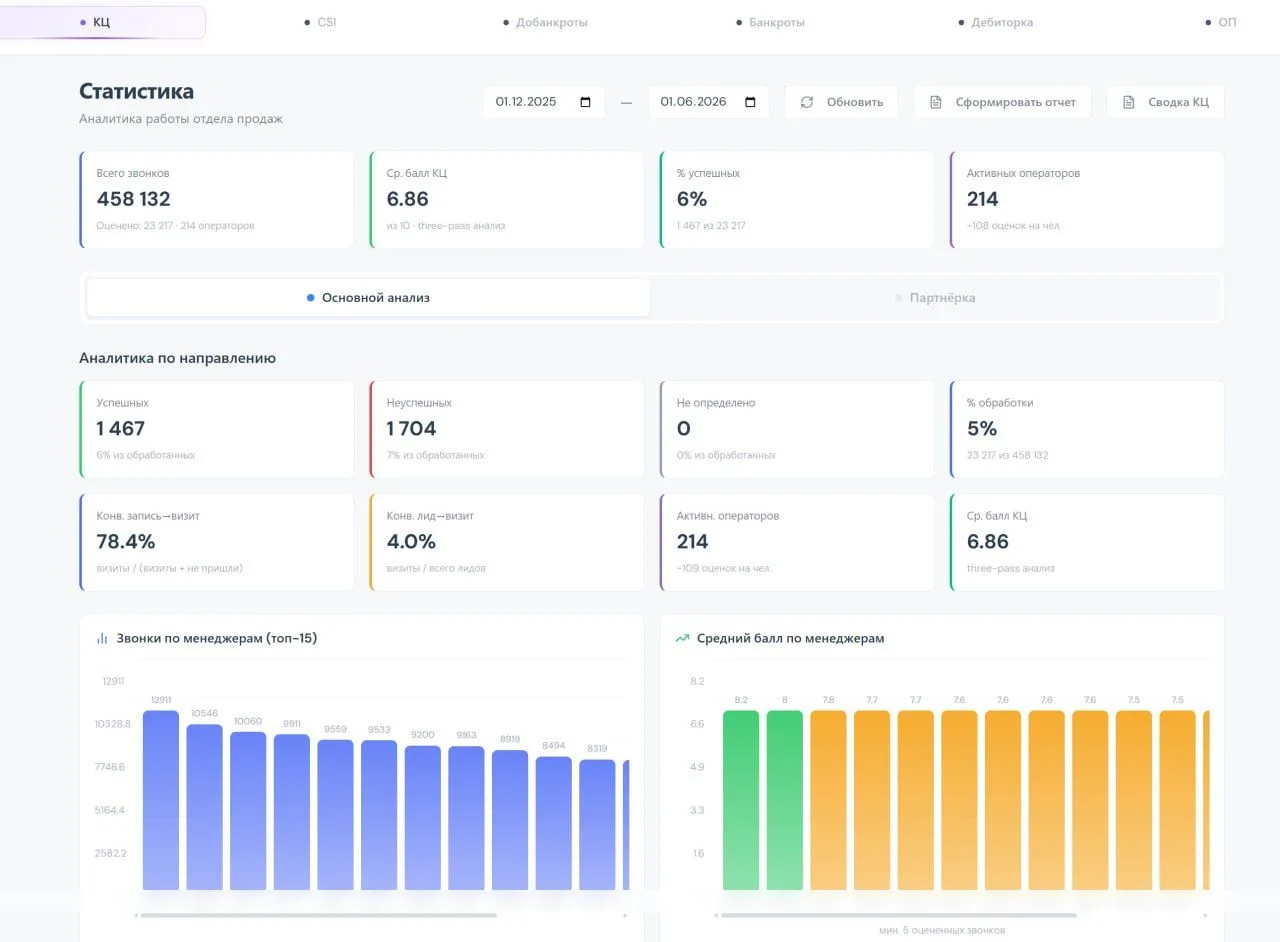Click the Обновить button

(x=841, y=102)
